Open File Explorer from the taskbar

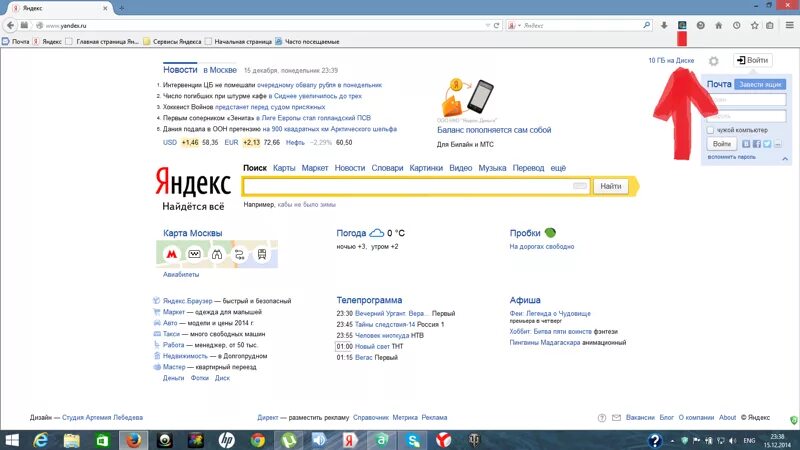(x=71, y=440)
